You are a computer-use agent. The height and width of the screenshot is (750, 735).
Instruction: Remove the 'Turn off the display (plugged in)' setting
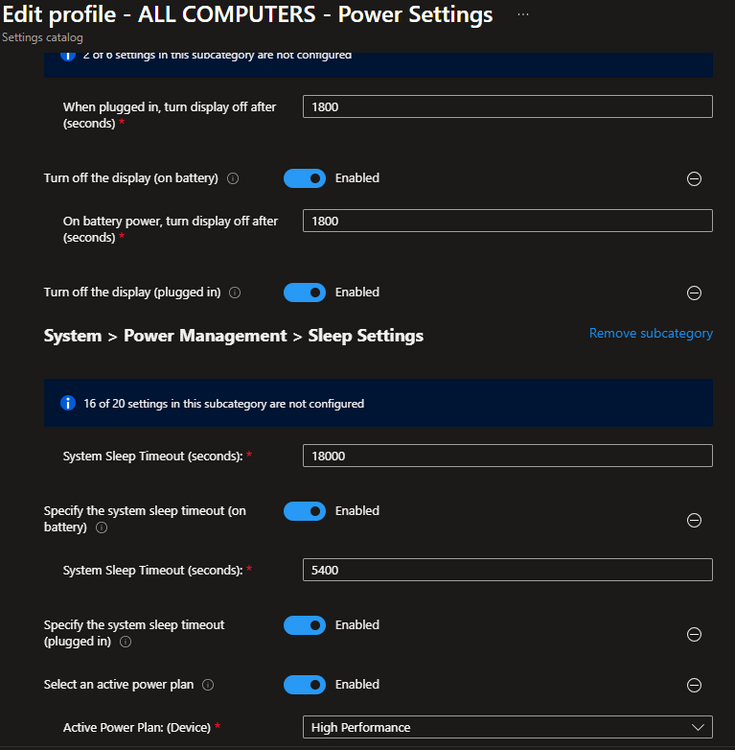[x=694, y=293]
